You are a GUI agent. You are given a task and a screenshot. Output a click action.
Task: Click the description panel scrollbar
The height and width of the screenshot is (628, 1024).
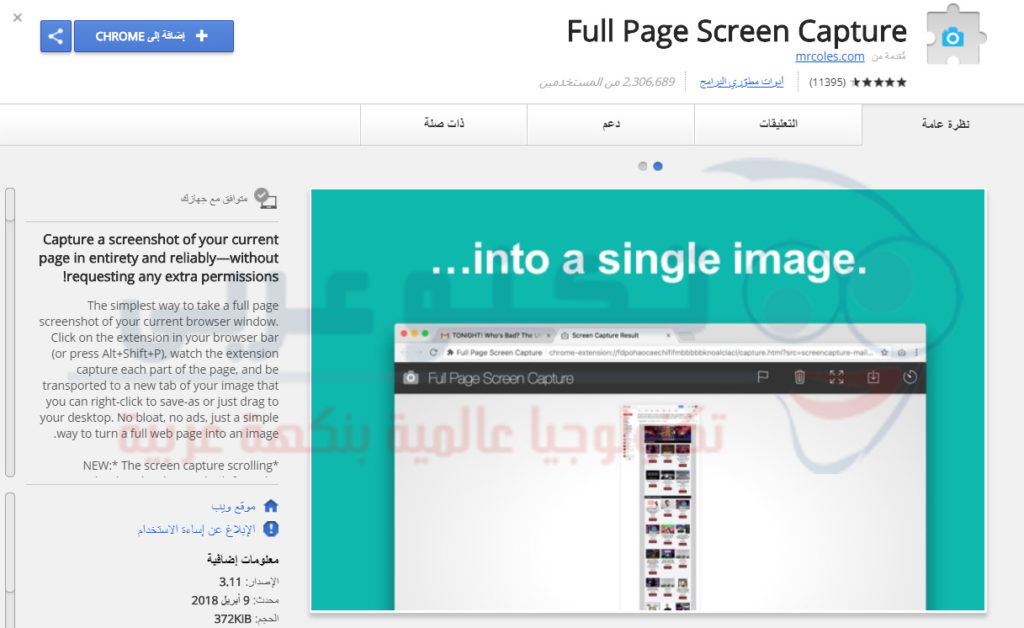click(x=10, y=333)
